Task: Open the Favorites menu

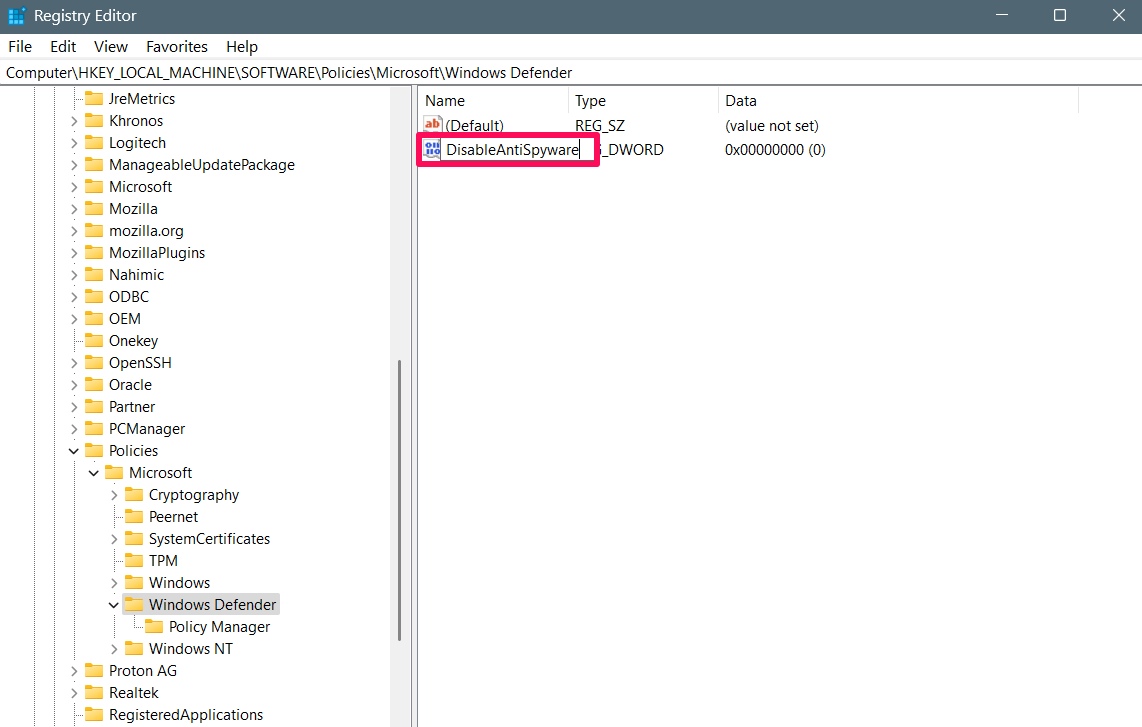Action: (176, 47)
